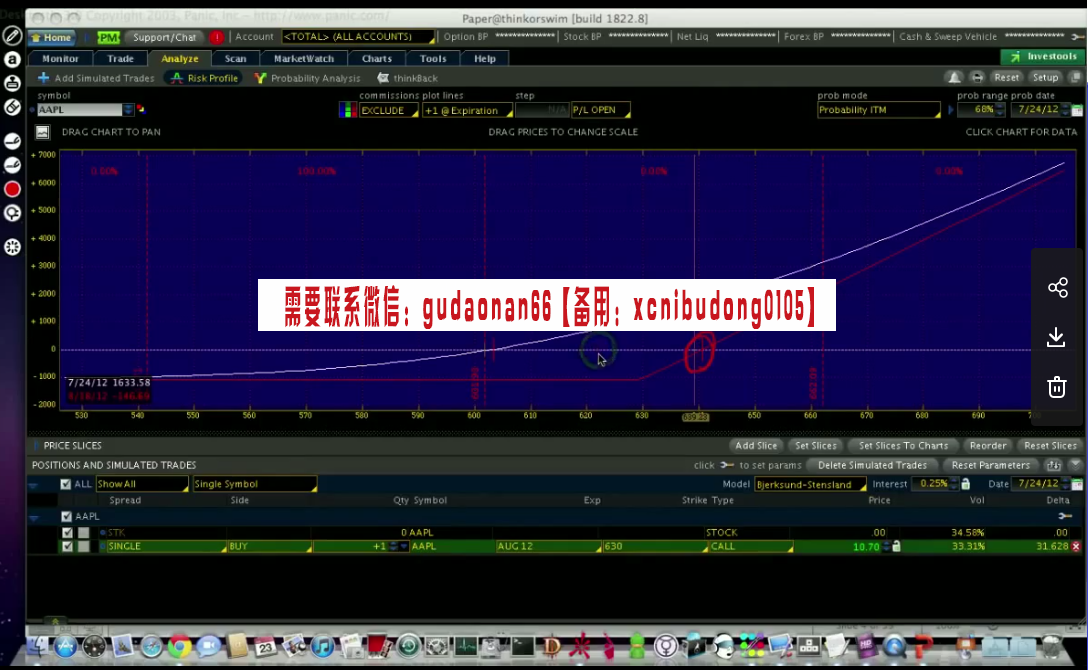Open the prob date calendar icon

[x=1077, y=110]
